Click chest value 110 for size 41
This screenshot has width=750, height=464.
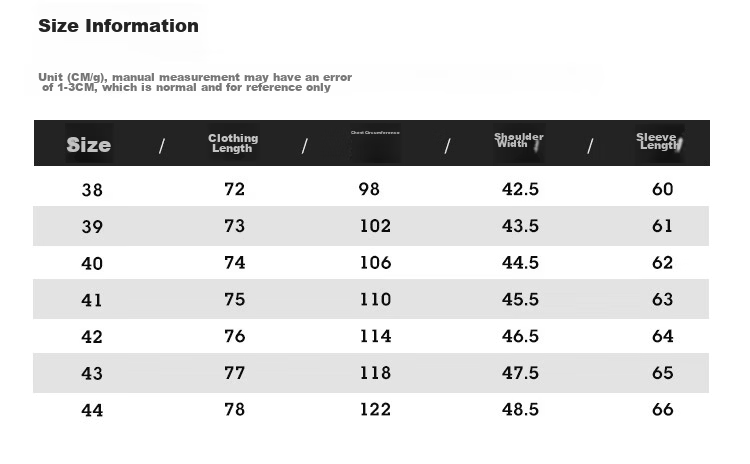pyautogui.click(x=375, y=299)
